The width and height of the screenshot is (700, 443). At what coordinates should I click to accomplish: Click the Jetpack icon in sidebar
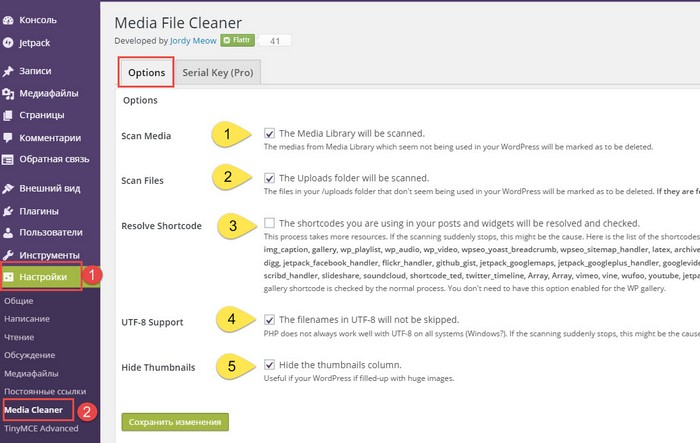(x=8, y=43)
